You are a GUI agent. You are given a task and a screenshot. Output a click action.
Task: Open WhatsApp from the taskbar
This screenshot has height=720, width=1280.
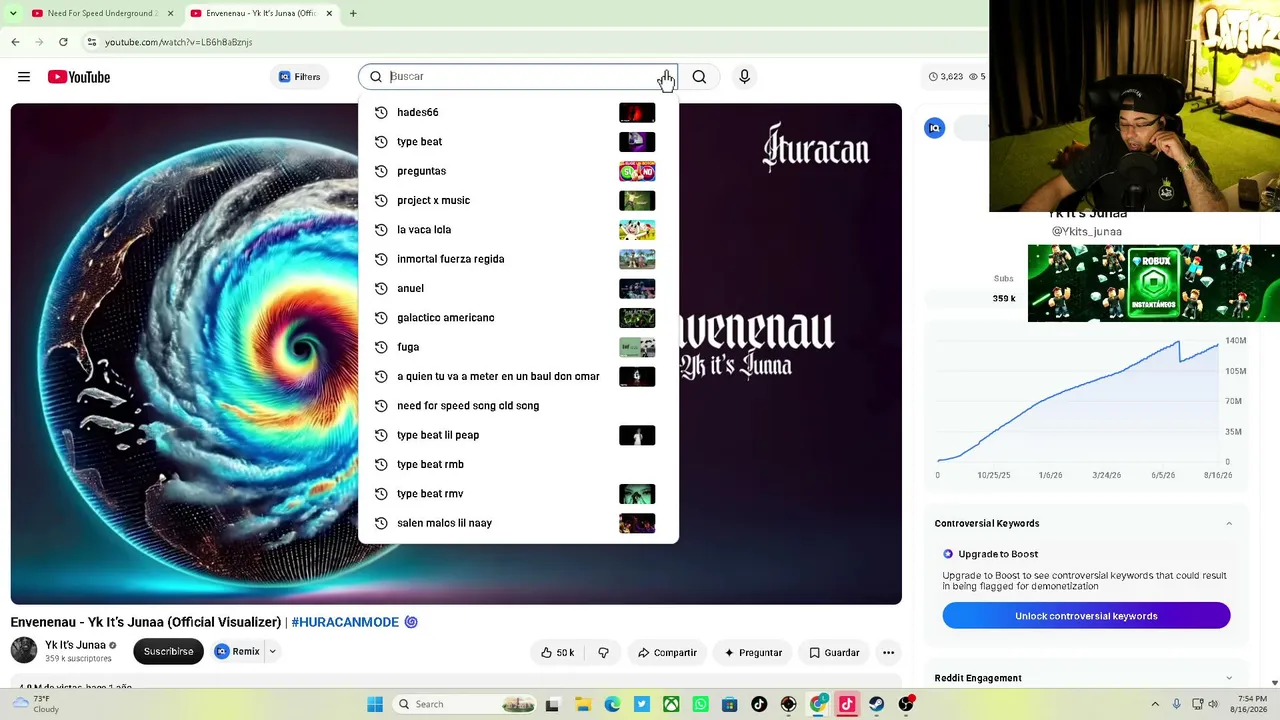pos(700,704)
